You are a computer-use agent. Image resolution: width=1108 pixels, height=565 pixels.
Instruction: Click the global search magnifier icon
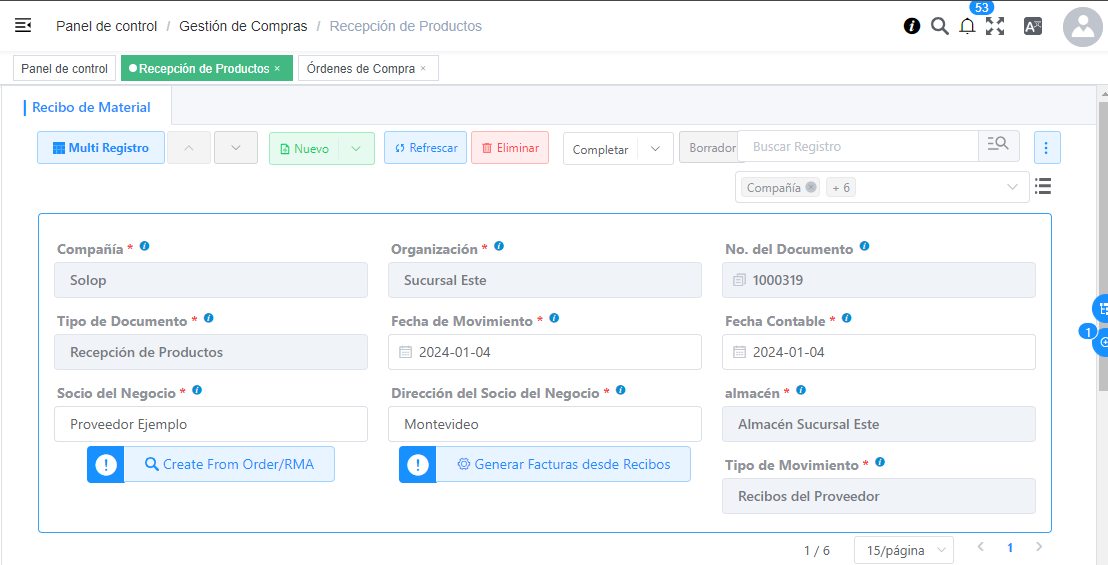point(940,26)
